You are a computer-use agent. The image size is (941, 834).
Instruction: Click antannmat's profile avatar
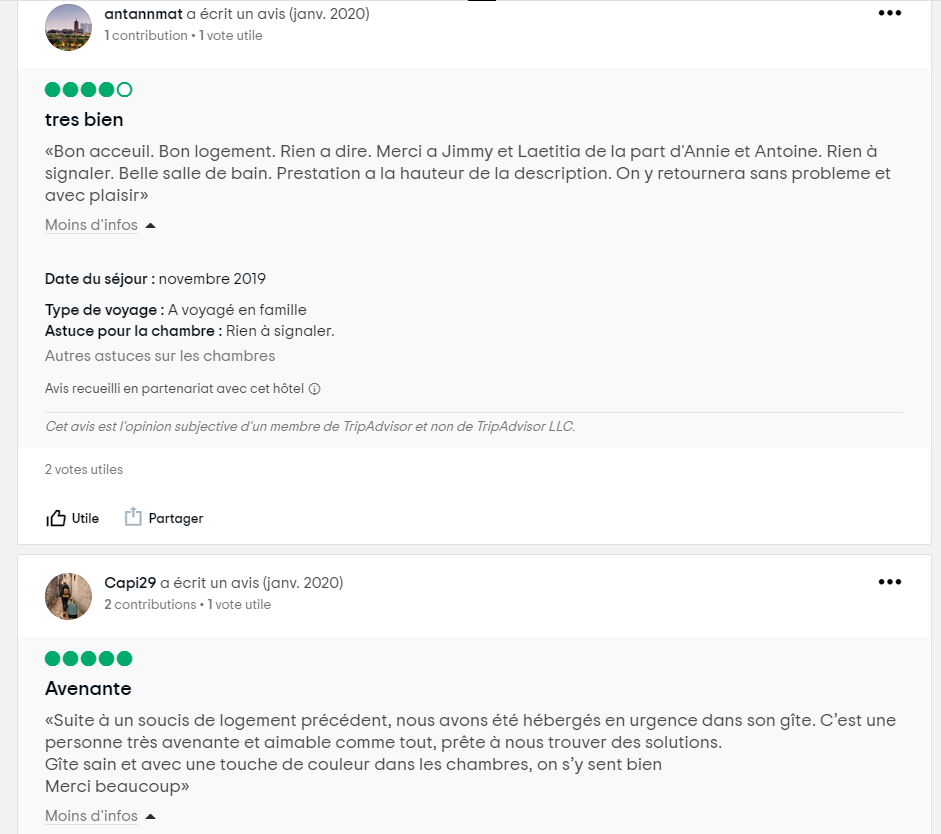tap(69, 27)
